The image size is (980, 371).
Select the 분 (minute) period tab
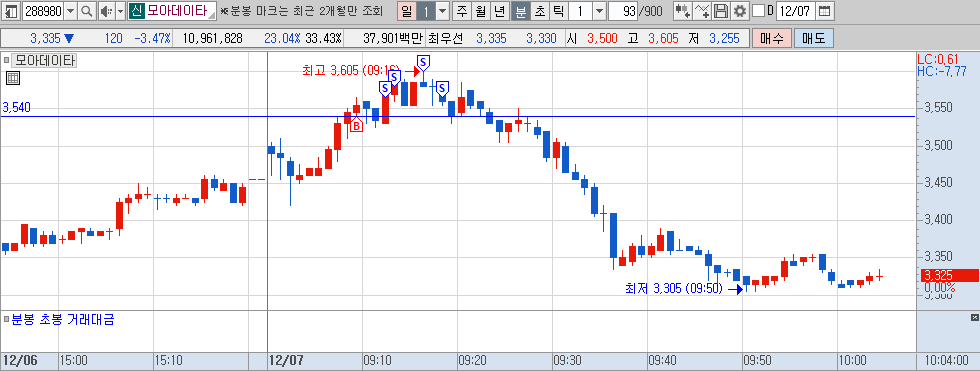[x=520, y=11]
